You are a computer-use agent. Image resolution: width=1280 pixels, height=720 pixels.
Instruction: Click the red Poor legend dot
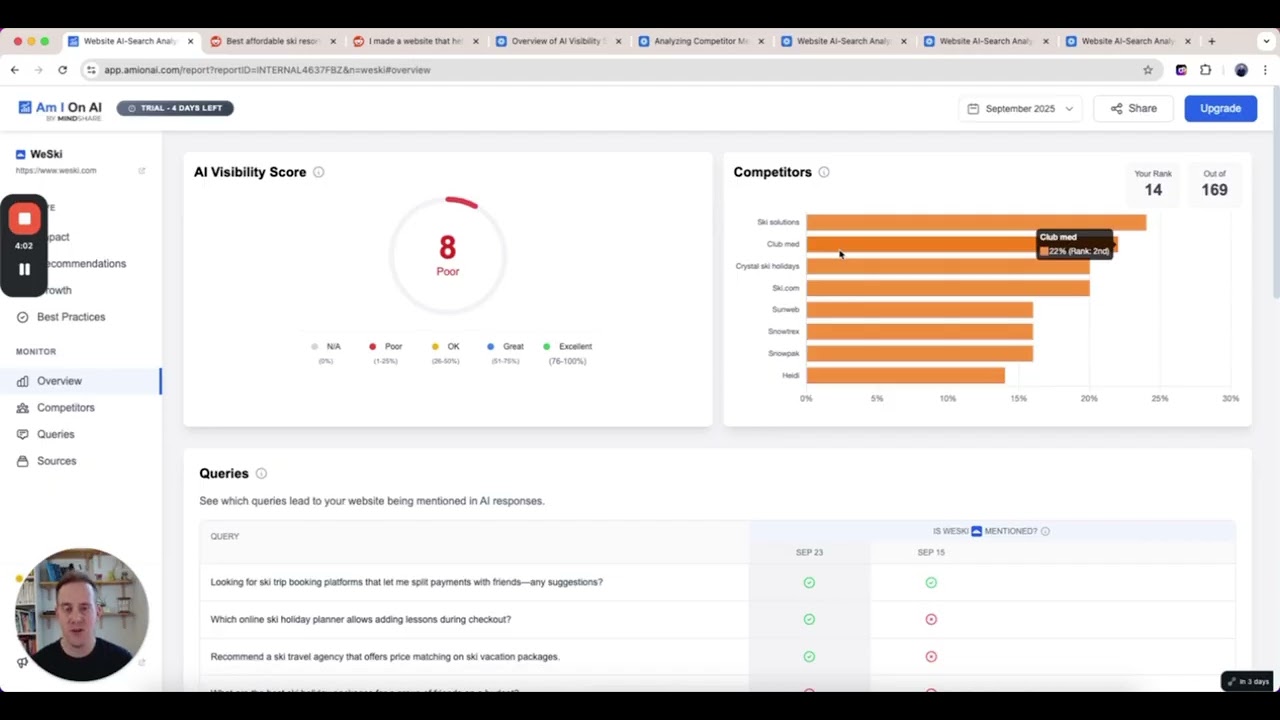373,347
